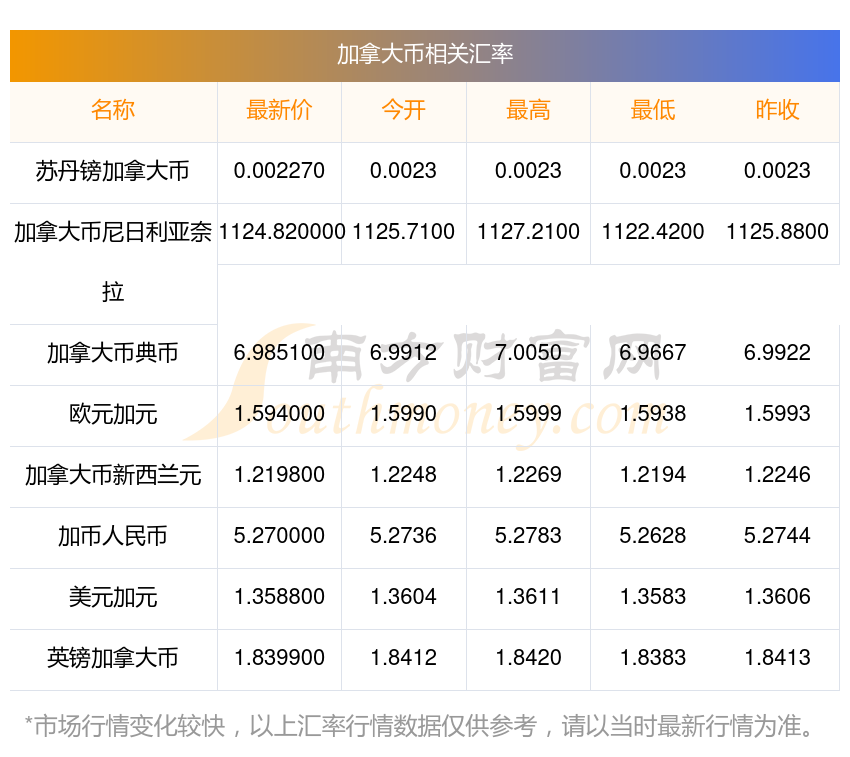This screenshot has width=850, height=757.
Task: Select the row name 苏丹镑加拿大币
Action: click(113, 171)
